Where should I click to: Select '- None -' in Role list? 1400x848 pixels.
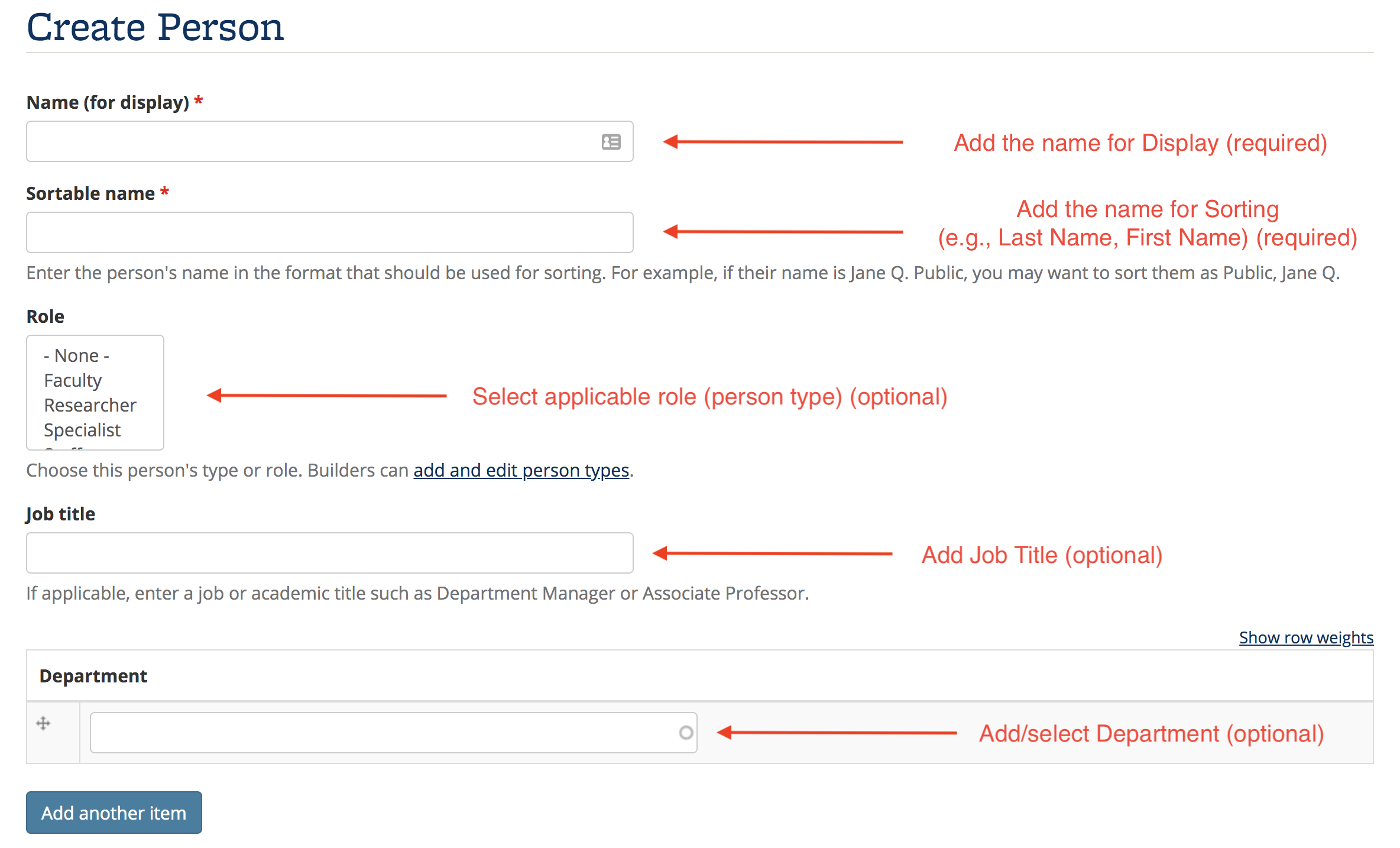pos(77,355)
